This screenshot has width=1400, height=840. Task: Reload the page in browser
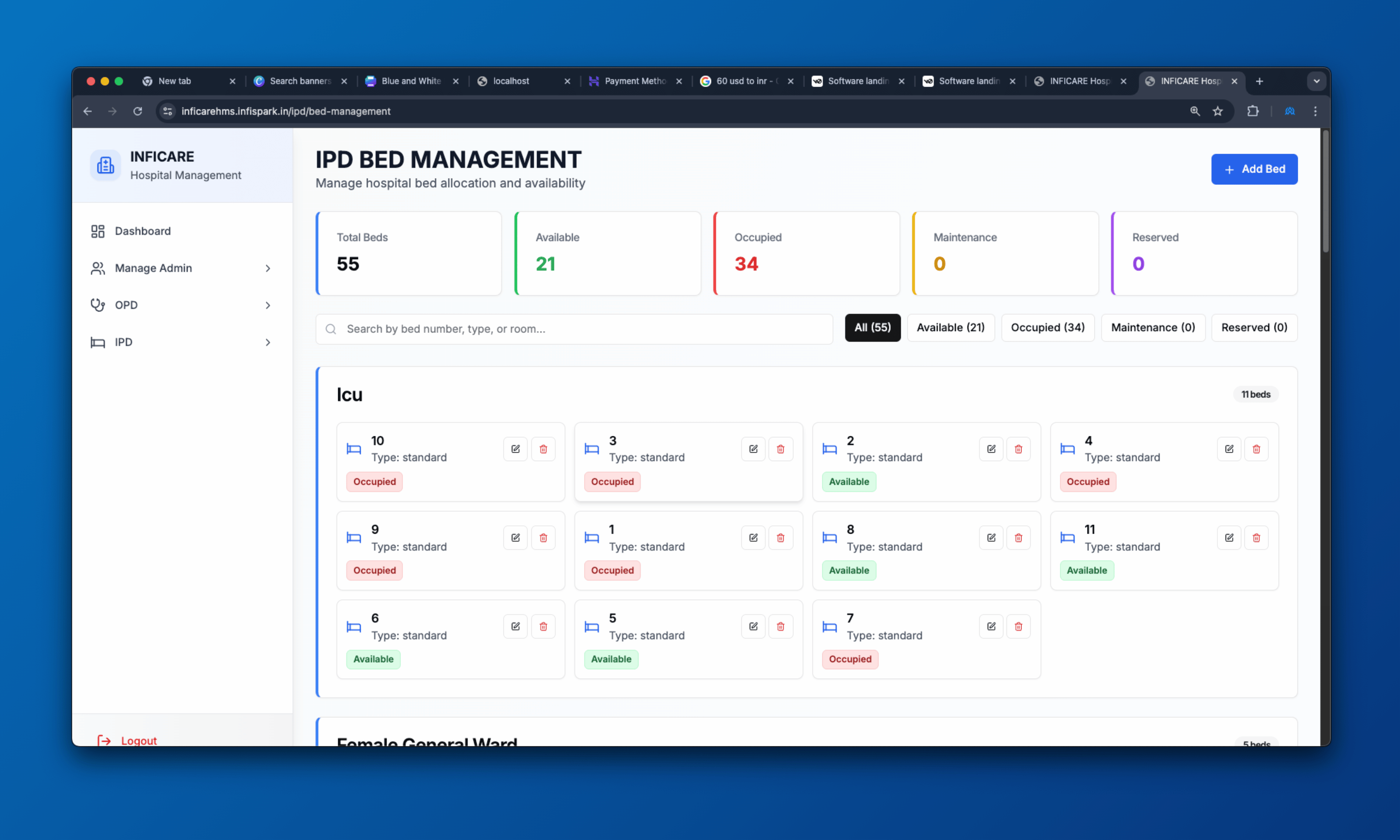click(x=137, y=111)
